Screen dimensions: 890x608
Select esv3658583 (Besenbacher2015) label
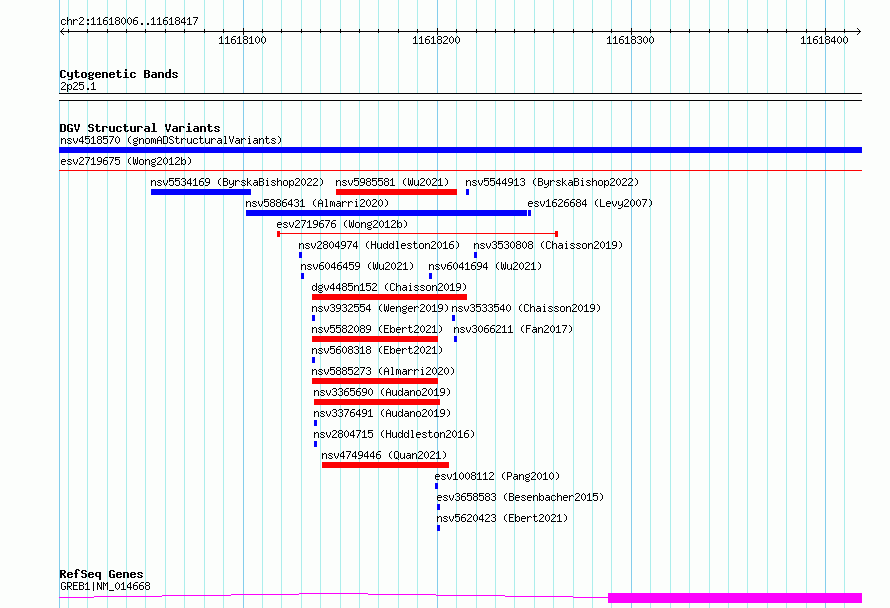[x=520, y=497]
